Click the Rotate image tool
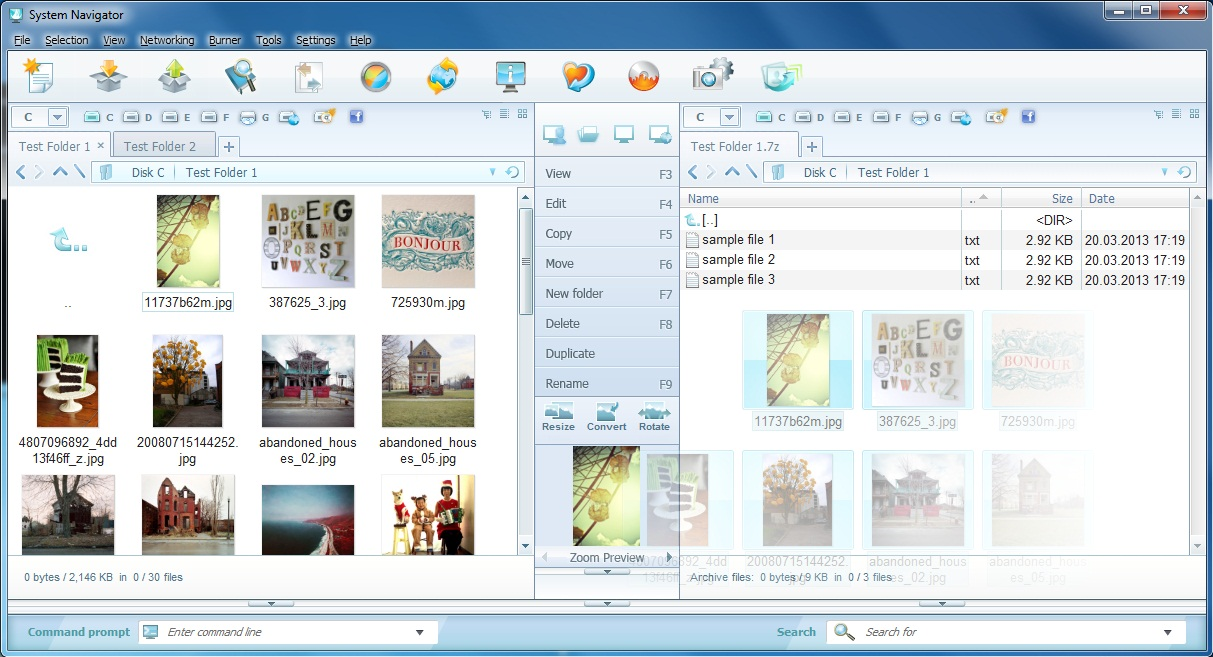The width and height of the screenshot is (1213, 657). point(654,417)
